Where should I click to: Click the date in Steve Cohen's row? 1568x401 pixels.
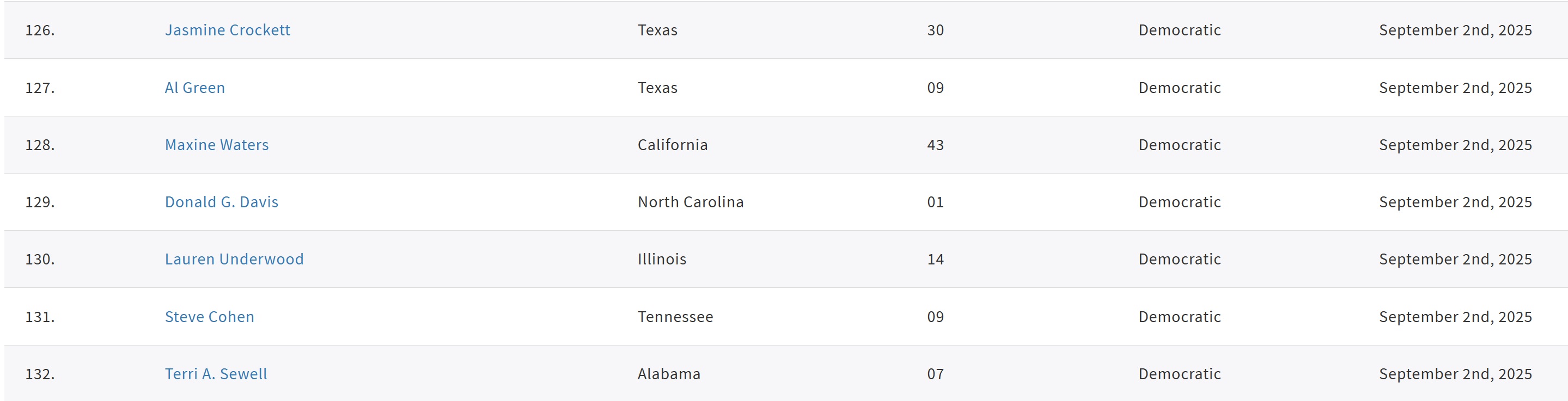(x=1455, y=317)
